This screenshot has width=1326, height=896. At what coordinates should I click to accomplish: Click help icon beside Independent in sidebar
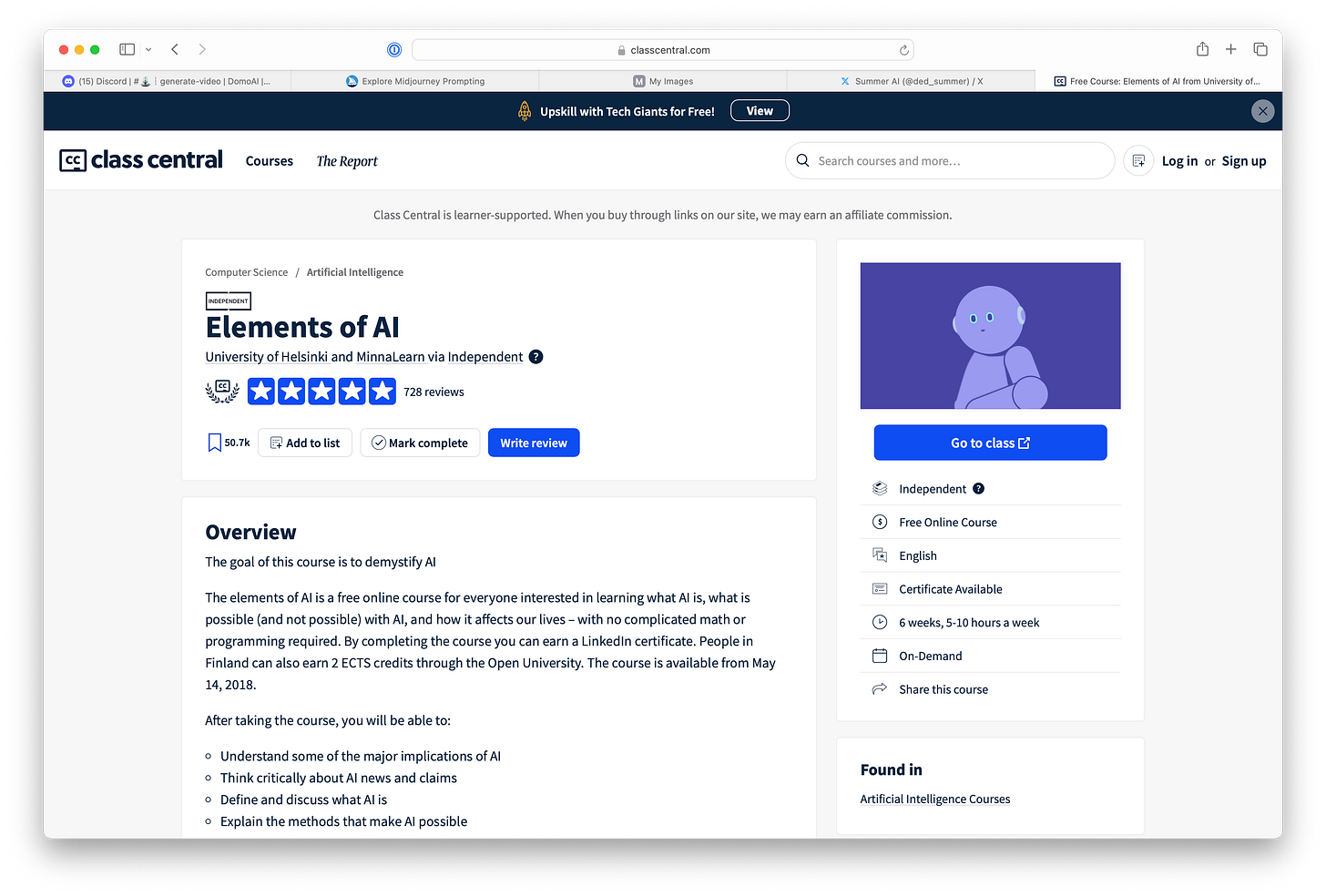click(x=978, y=489)
